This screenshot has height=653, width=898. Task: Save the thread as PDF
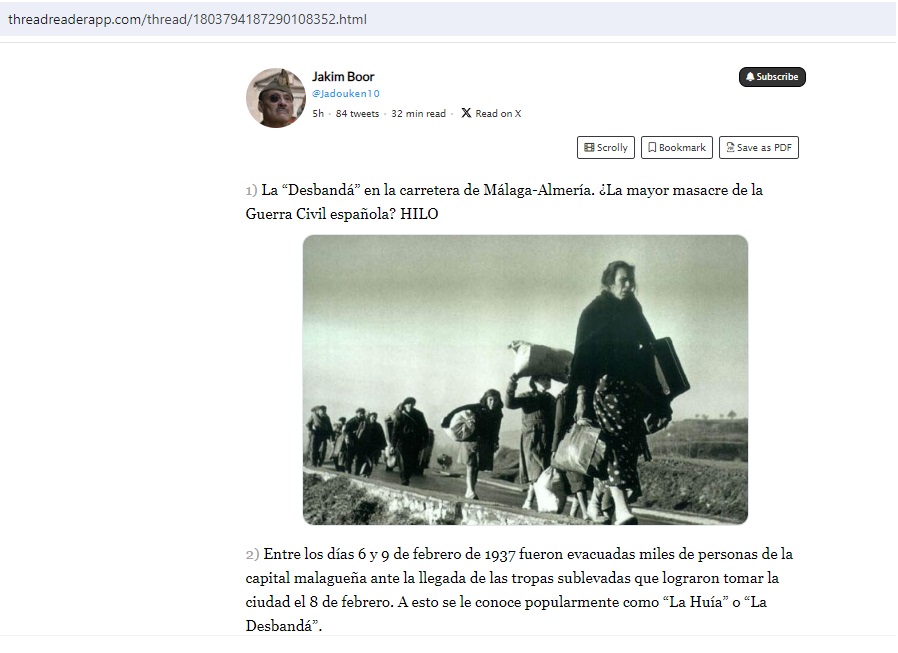tap(758, 147)
